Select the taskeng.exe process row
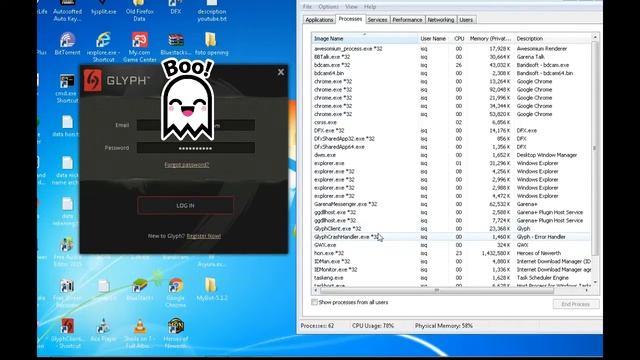 (451, 278)
